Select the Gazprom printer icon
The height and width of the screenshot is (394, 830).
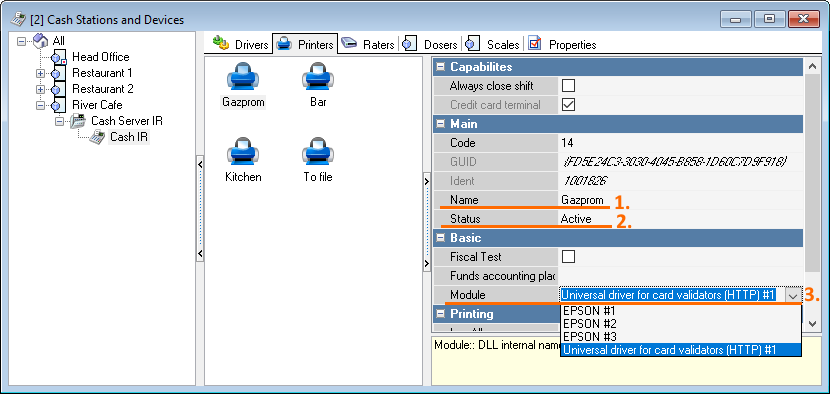243,77
